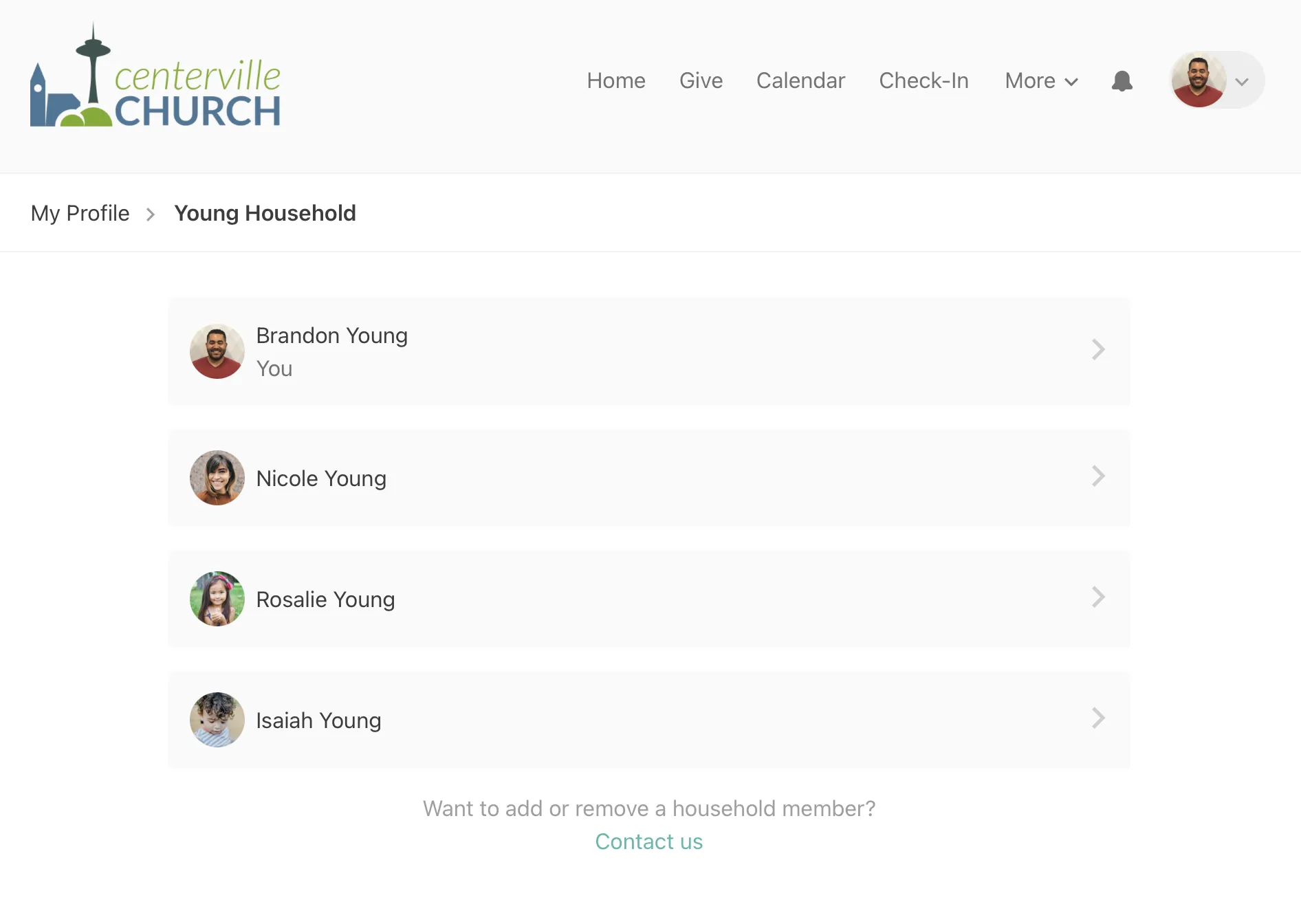Open the Calendar page
Screen dimensions: 1301x924
click(x=800, y=81)
